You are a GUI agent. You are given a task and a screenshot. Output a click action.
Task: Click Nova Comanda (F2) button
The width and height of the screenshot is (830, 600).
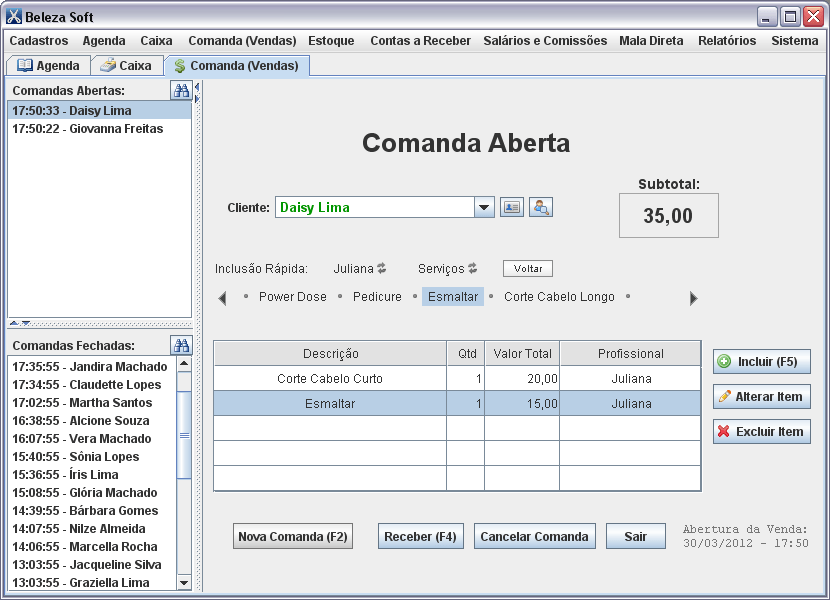click(x=293, y=536)
